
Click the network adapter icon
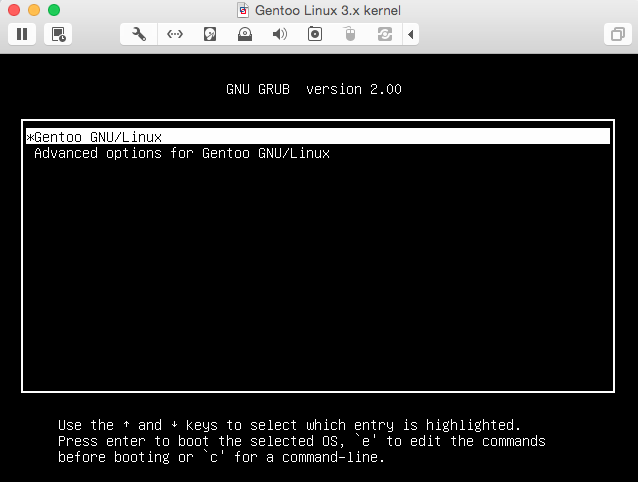click(175, 34)
